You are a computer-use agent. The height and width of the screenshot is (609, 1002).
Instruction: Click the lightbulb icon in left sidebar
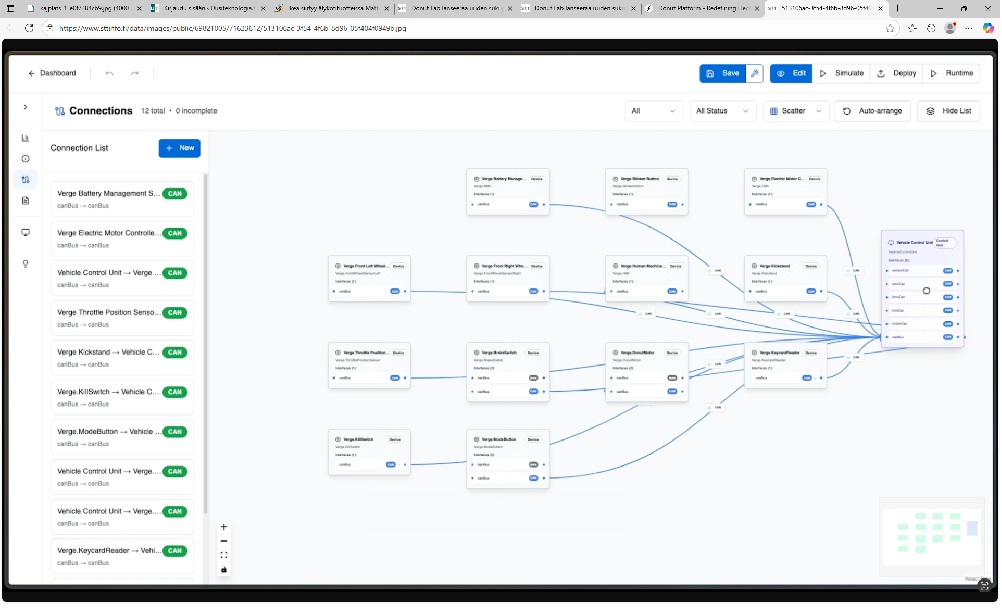[x=25, y=264]
